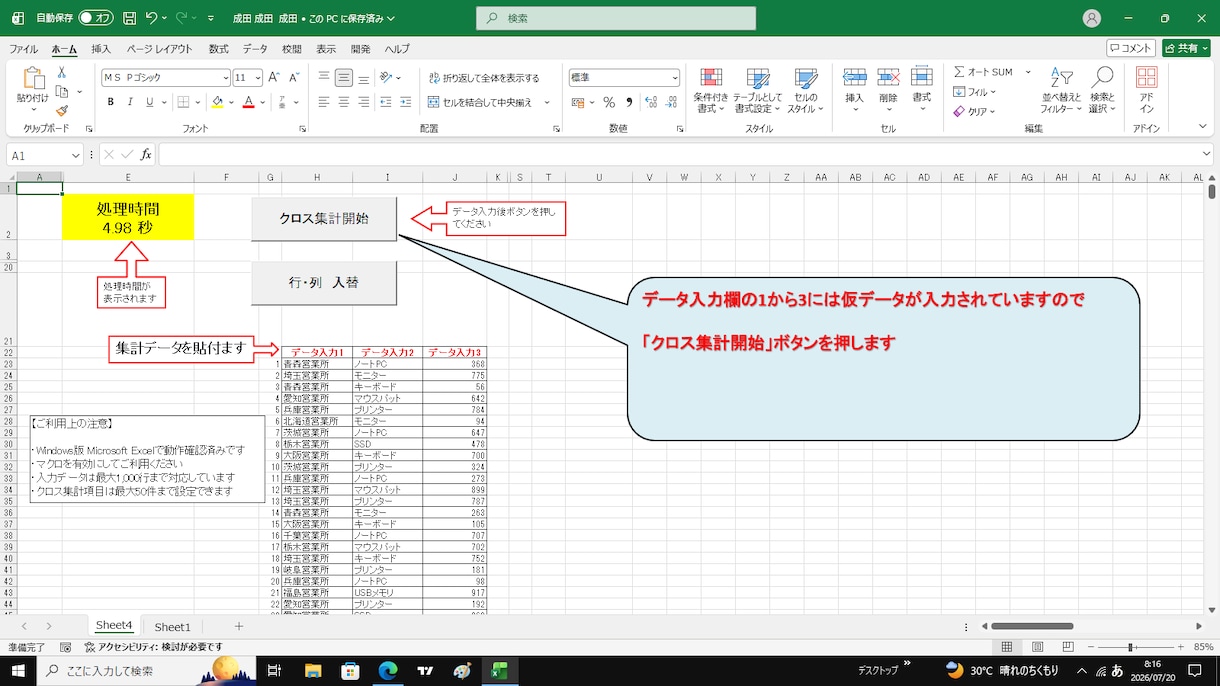Image resolution: width=1220 pixels, height=686 pixels.
Task: Add a new sheet with plus button
Action: (238, 626)
